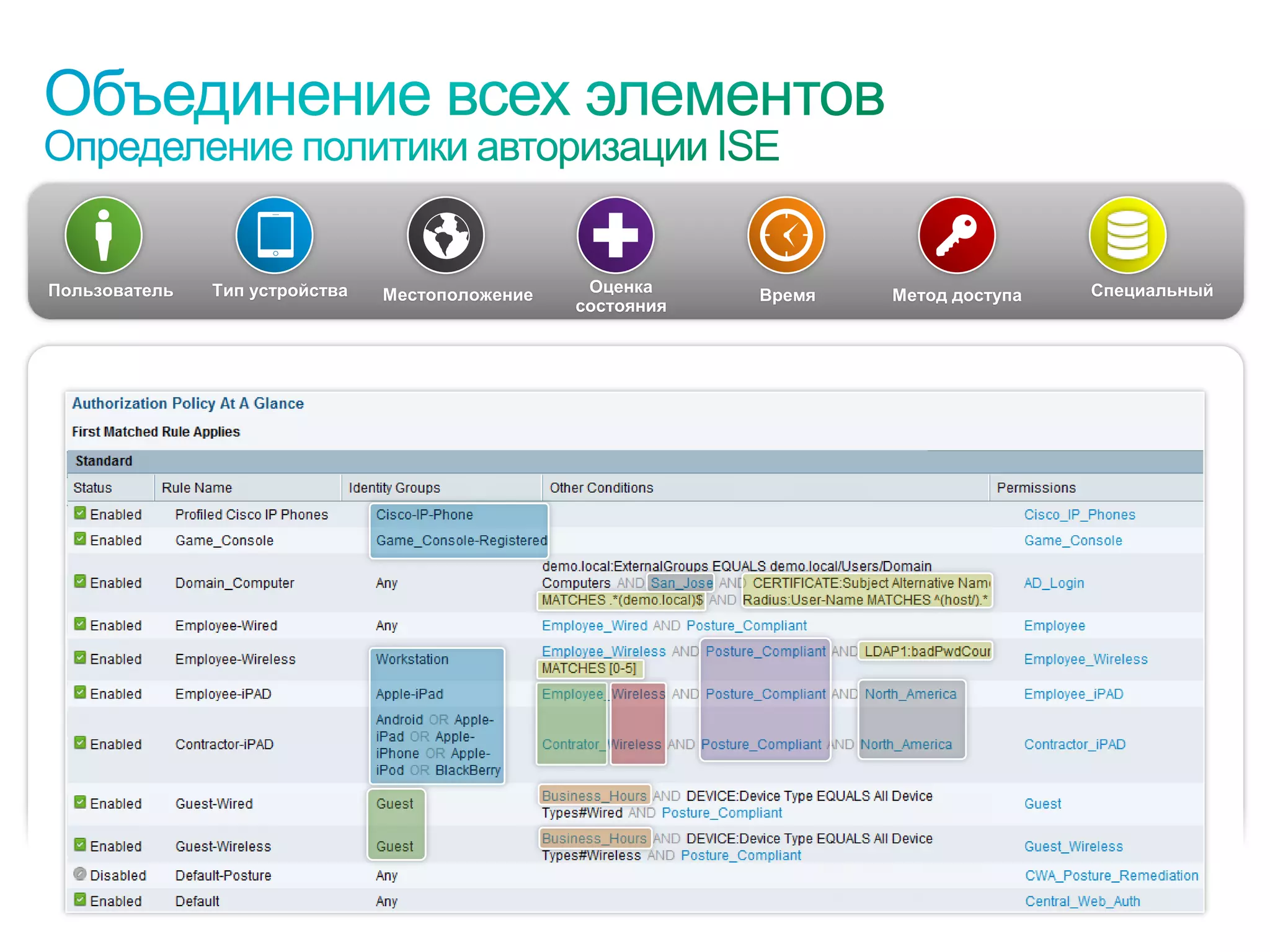The width and height of the screenshot is (1270, 952).
Task: Toggle status checkbox for Guest-Wired rule
Action: pos(80,802)
